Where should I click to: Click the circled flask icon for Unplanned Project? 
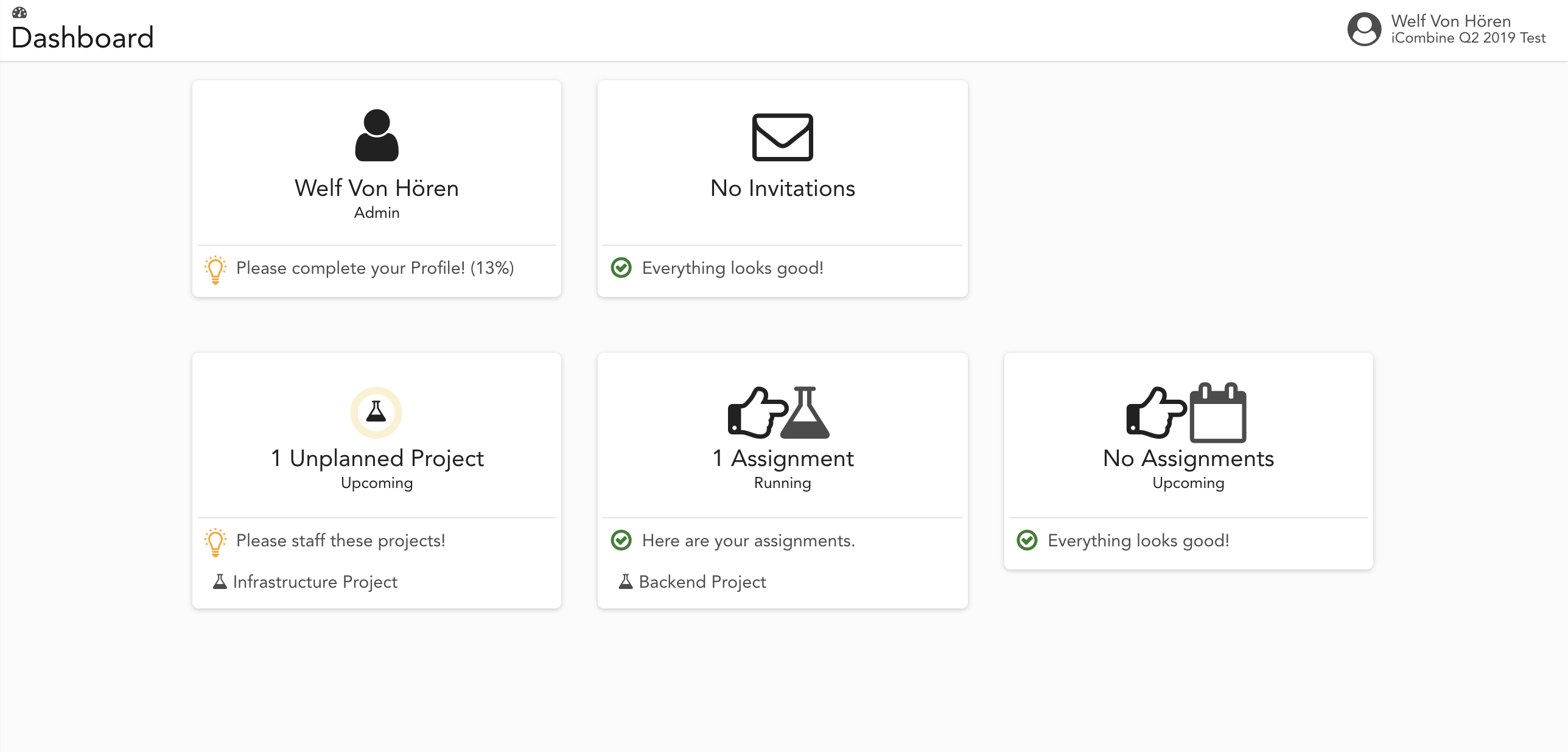click(376, 412)
